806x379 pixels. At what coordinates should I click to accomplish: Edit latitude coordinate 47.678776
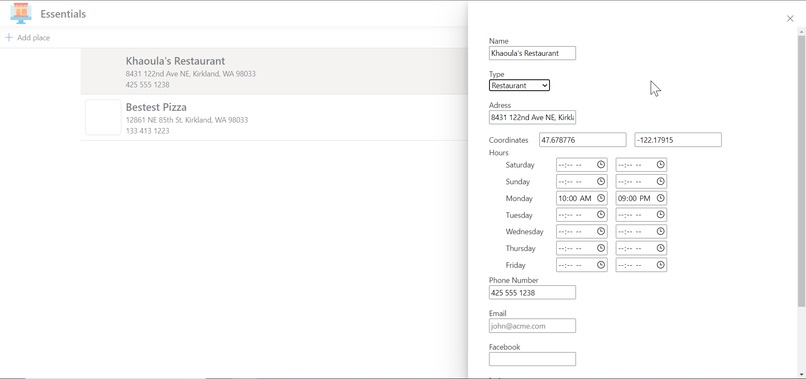[582, 140]
